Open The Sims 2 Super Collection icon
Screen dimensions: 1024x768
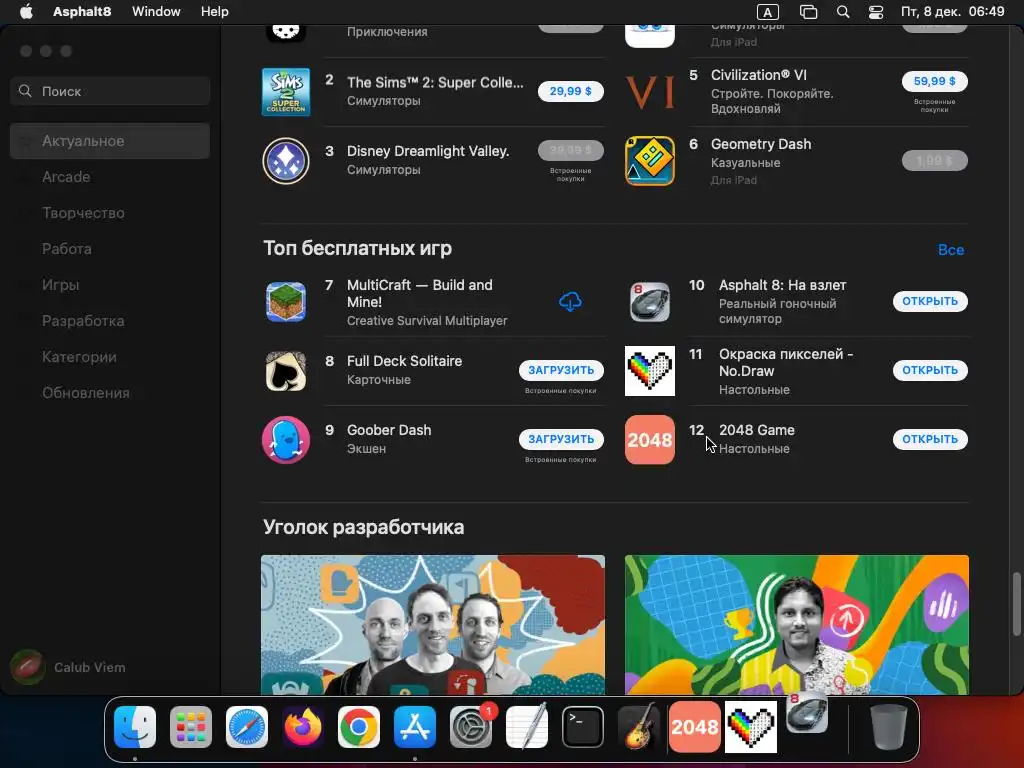pyautogui.click(x=286, y=92)
